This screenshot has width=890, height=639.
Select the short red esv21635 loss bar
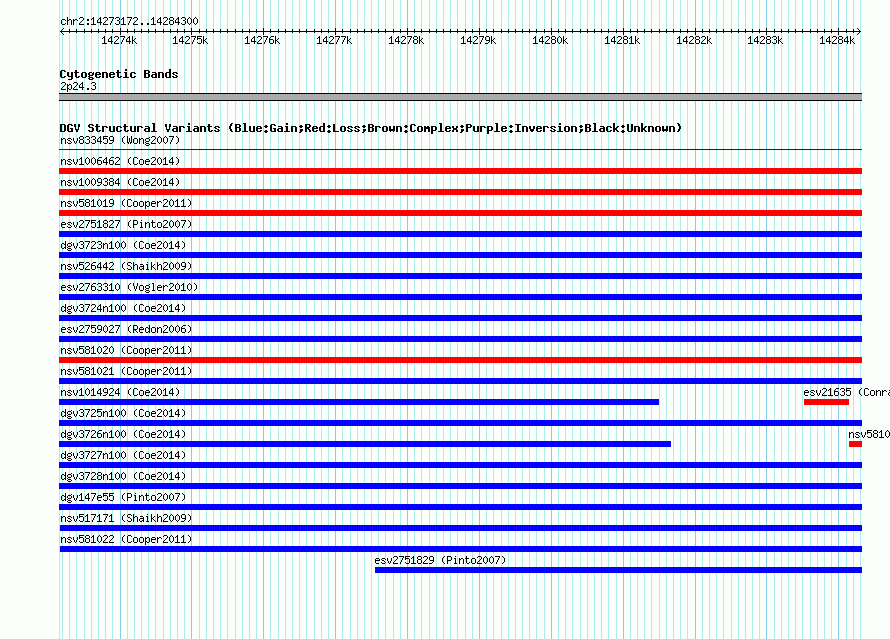pos(826,402)
